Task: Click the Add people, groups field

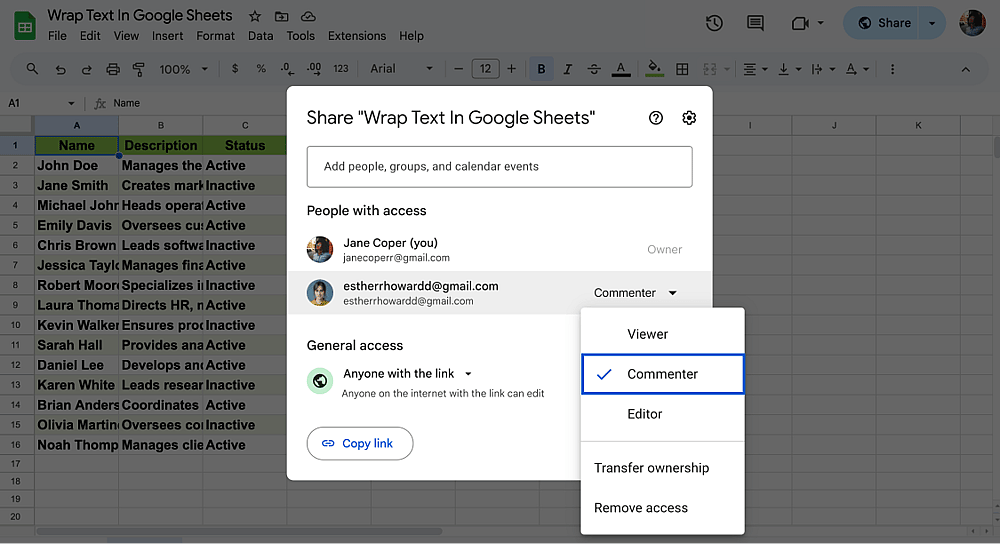Action: pyautogui.click(x=499, y=166)
